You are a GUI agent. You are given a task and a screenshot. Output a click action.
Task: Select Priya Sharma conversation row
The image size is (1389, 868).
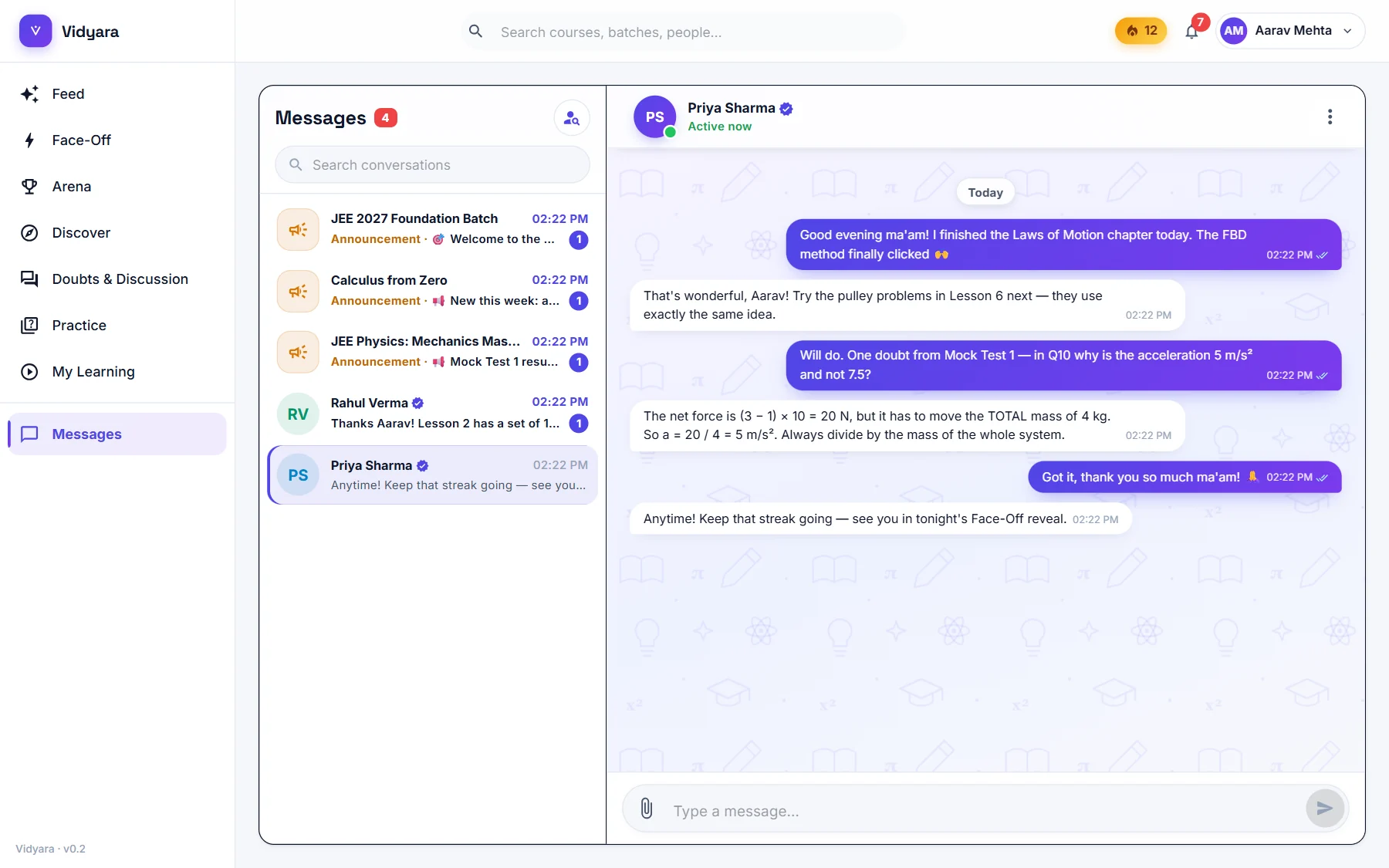(x=433, y=475)
